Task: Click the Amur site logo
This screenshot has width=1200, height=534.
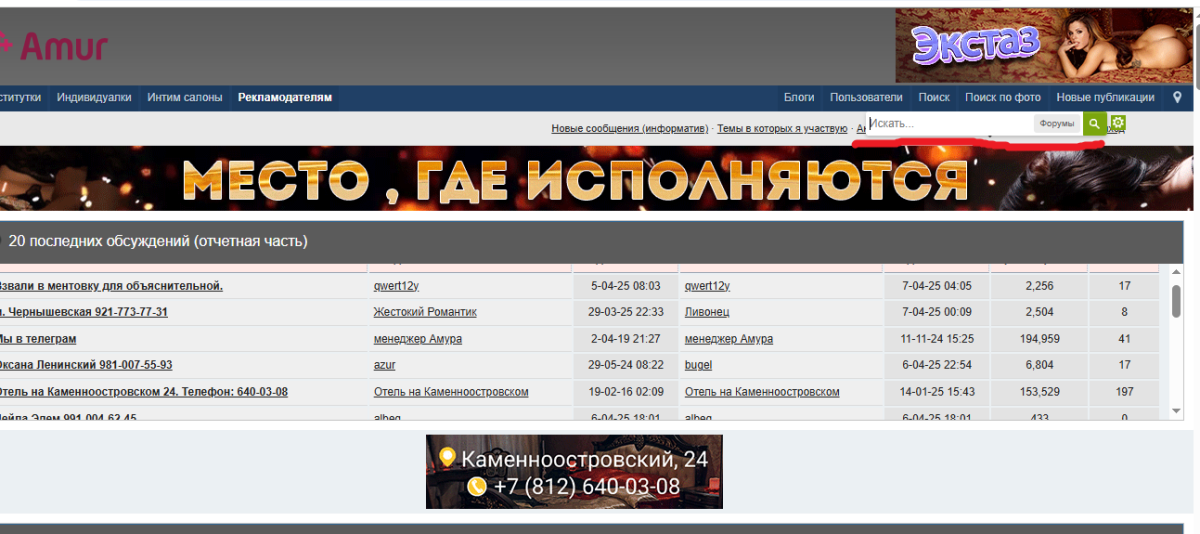Action: click(x=55, y=45)
